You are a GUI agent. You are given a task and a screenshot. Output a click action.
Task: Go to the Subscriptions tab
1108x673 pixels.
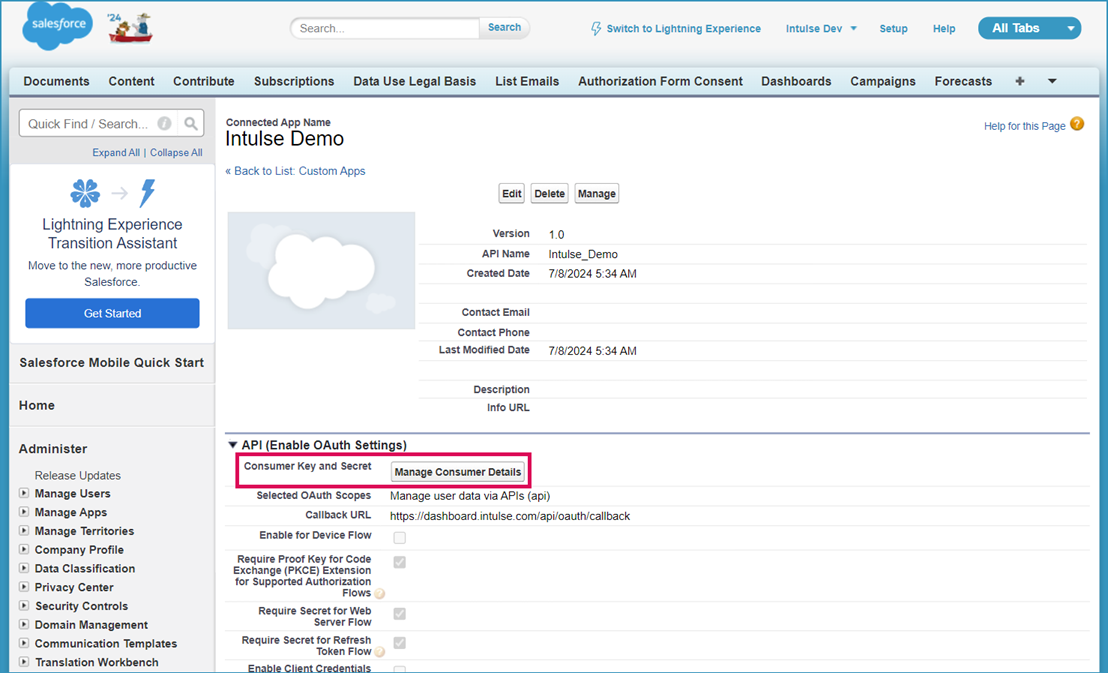[x=294, y=81]
